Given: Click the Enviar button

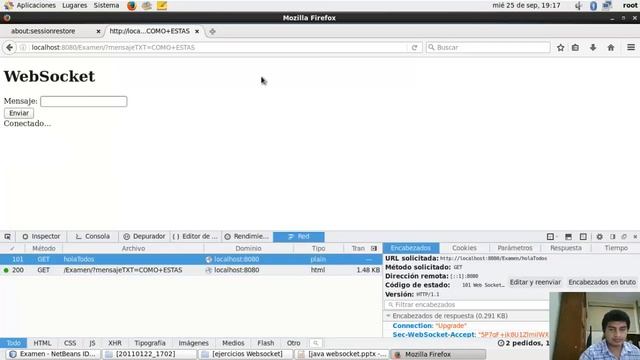Looking at the screenshot, I should tap(19, 113).
